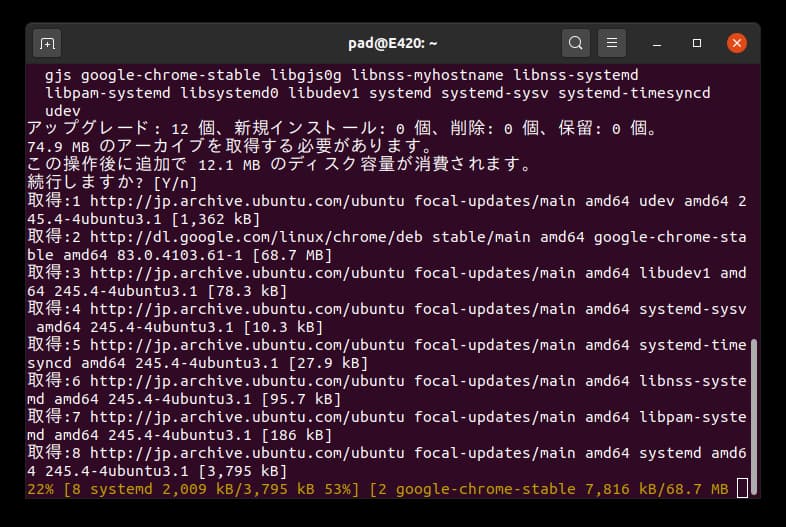Image resolution: width=786 pixels, height=527 pixels.
Task: Click the 22% download progress text
Action: [x=41, y=489]
